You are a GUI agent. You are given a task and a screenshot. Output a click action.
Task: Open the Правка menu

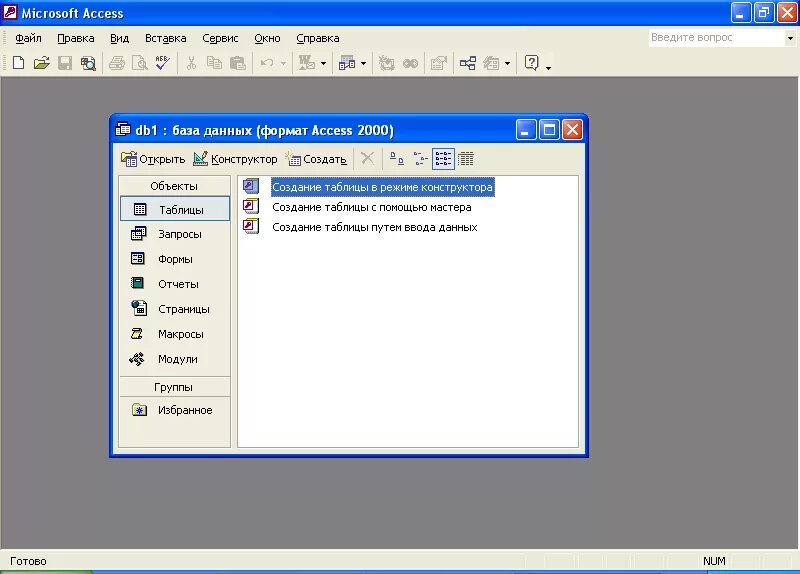pos(76,38)
